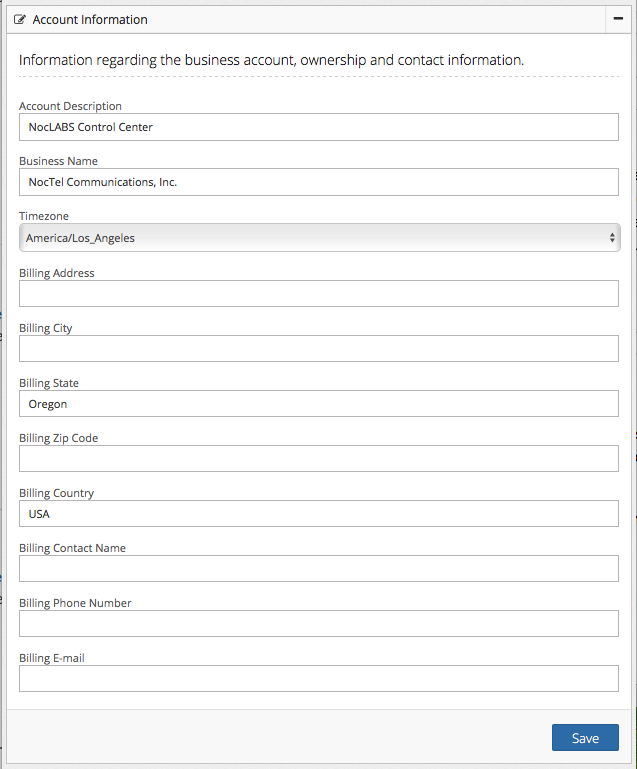Focus the Billing Zip Code input
Image resolution: width=637 pixels, height=769 pixels.
click(x=318, y=458)
